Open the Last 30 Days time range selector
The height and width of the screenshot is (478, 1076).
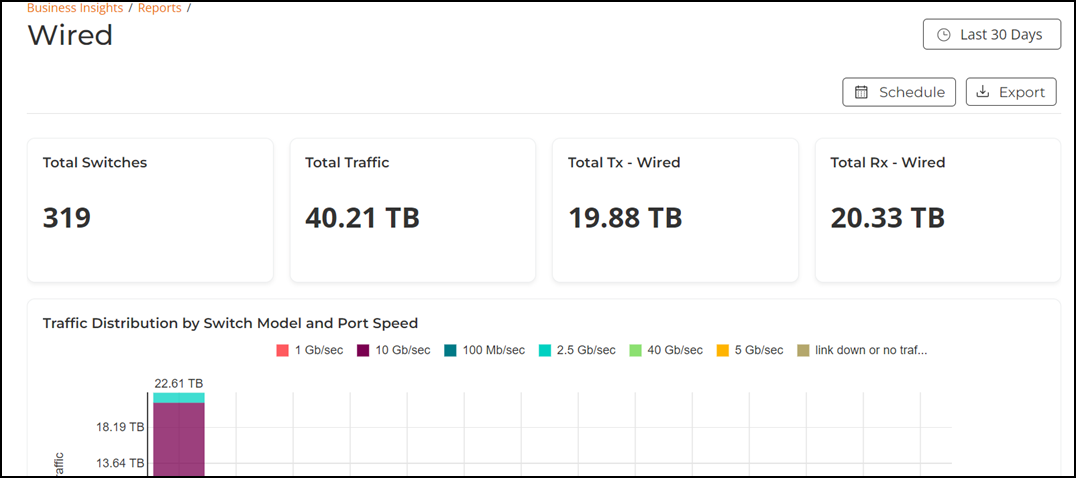[x=992, y=34]
